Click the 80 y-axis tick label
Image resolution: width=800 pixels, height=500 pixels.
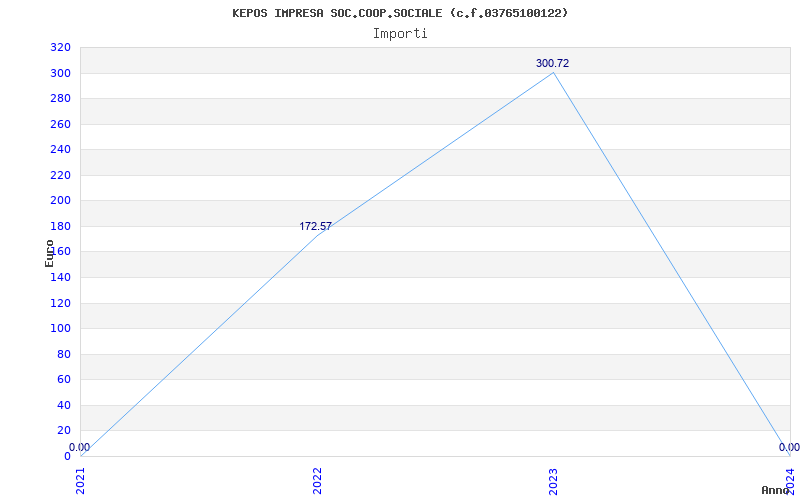[64, 355]
